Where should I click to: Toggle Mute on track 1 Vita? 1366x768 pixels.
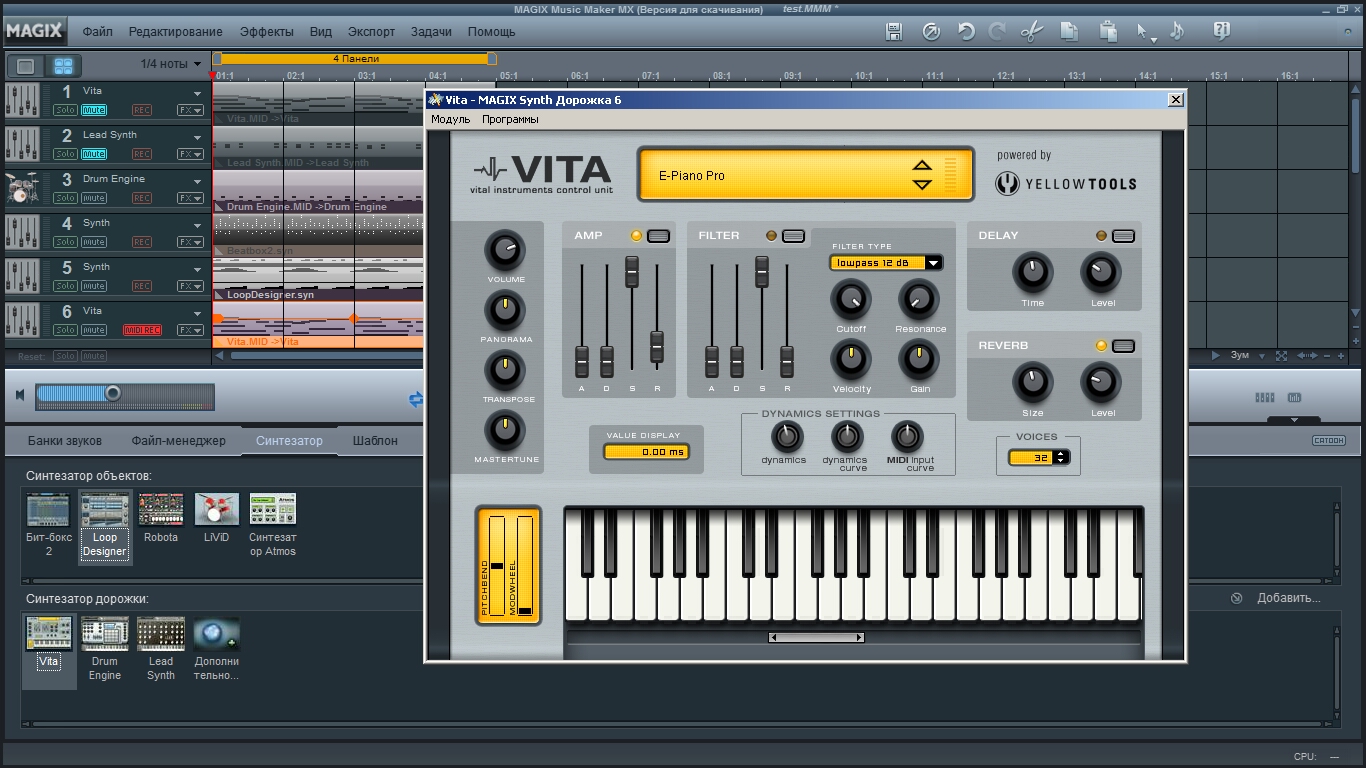pyautogui.click(x=94, y=110)
